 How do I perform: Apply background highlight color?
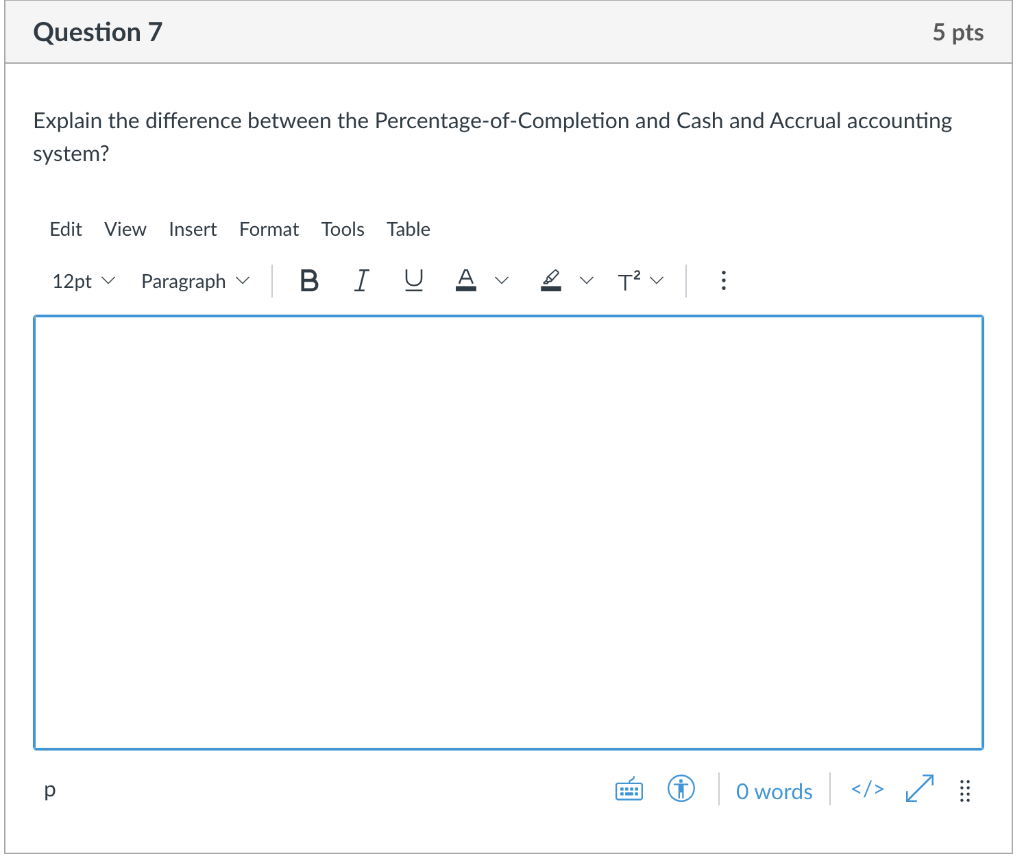pos(551,281)
